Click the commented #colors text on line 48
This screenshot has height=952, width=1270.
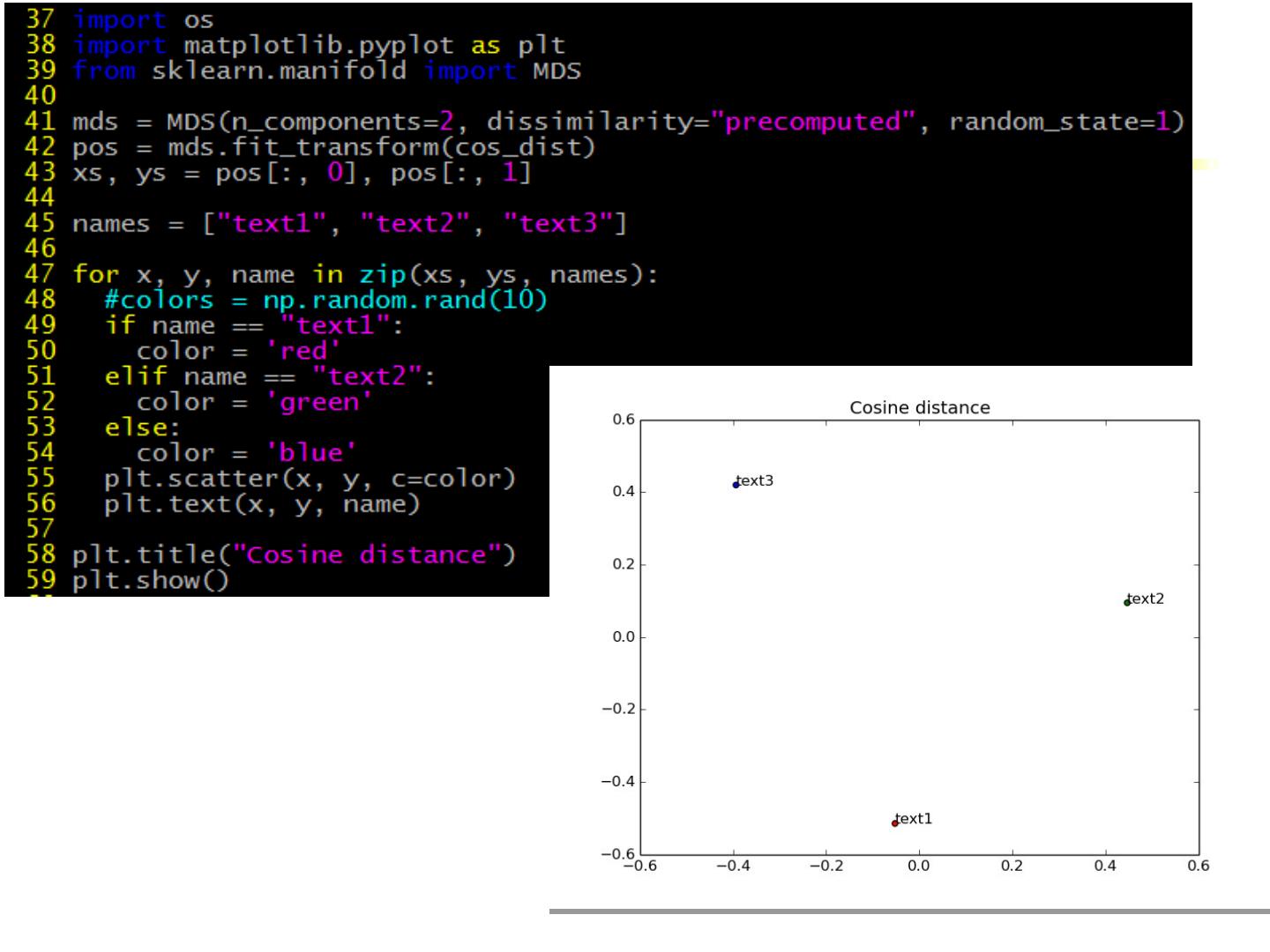pyautogui.click(x=159, y=301)
